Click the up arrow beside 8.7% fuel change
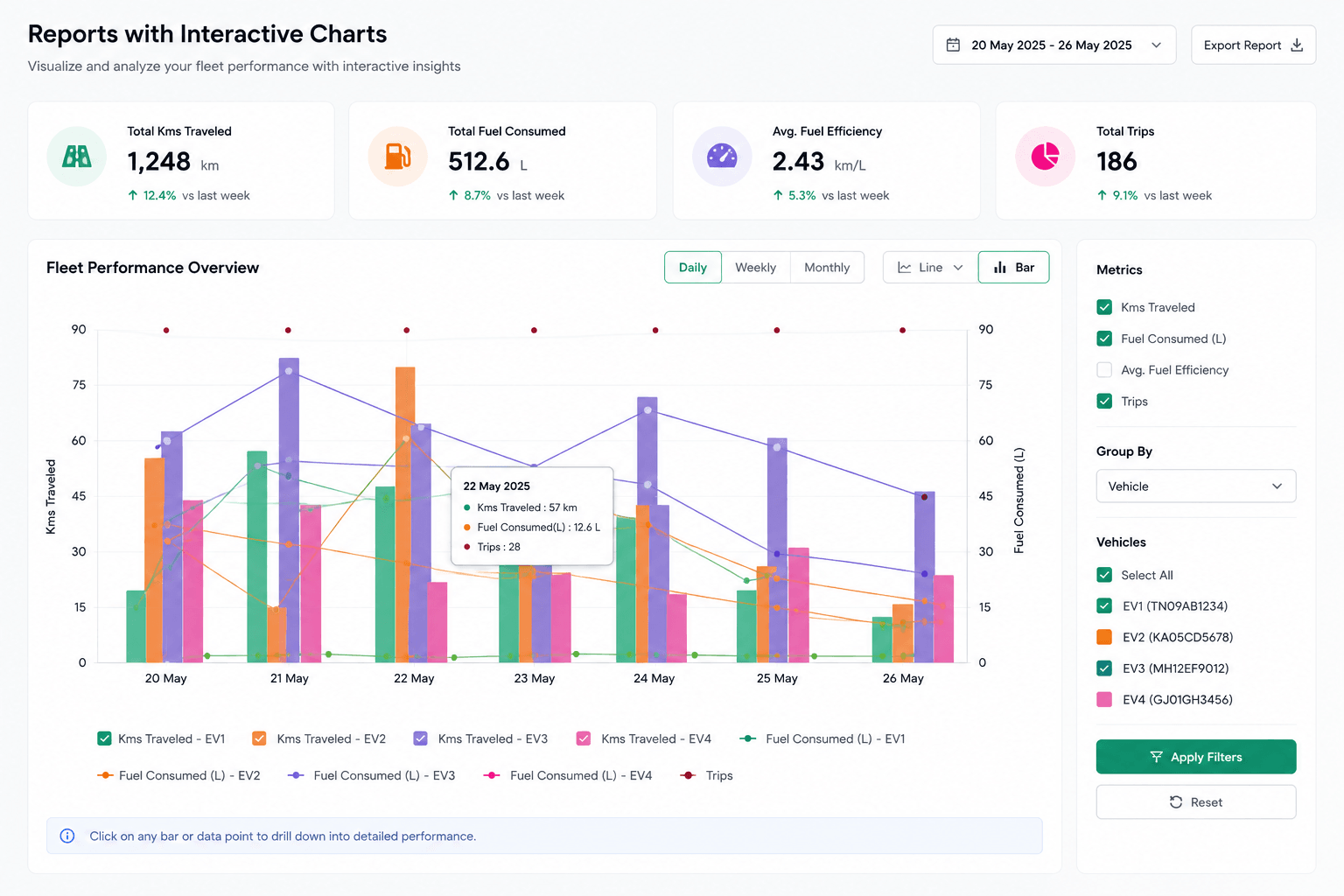The height and width of the screenshot is (896, 1344). 453,195
